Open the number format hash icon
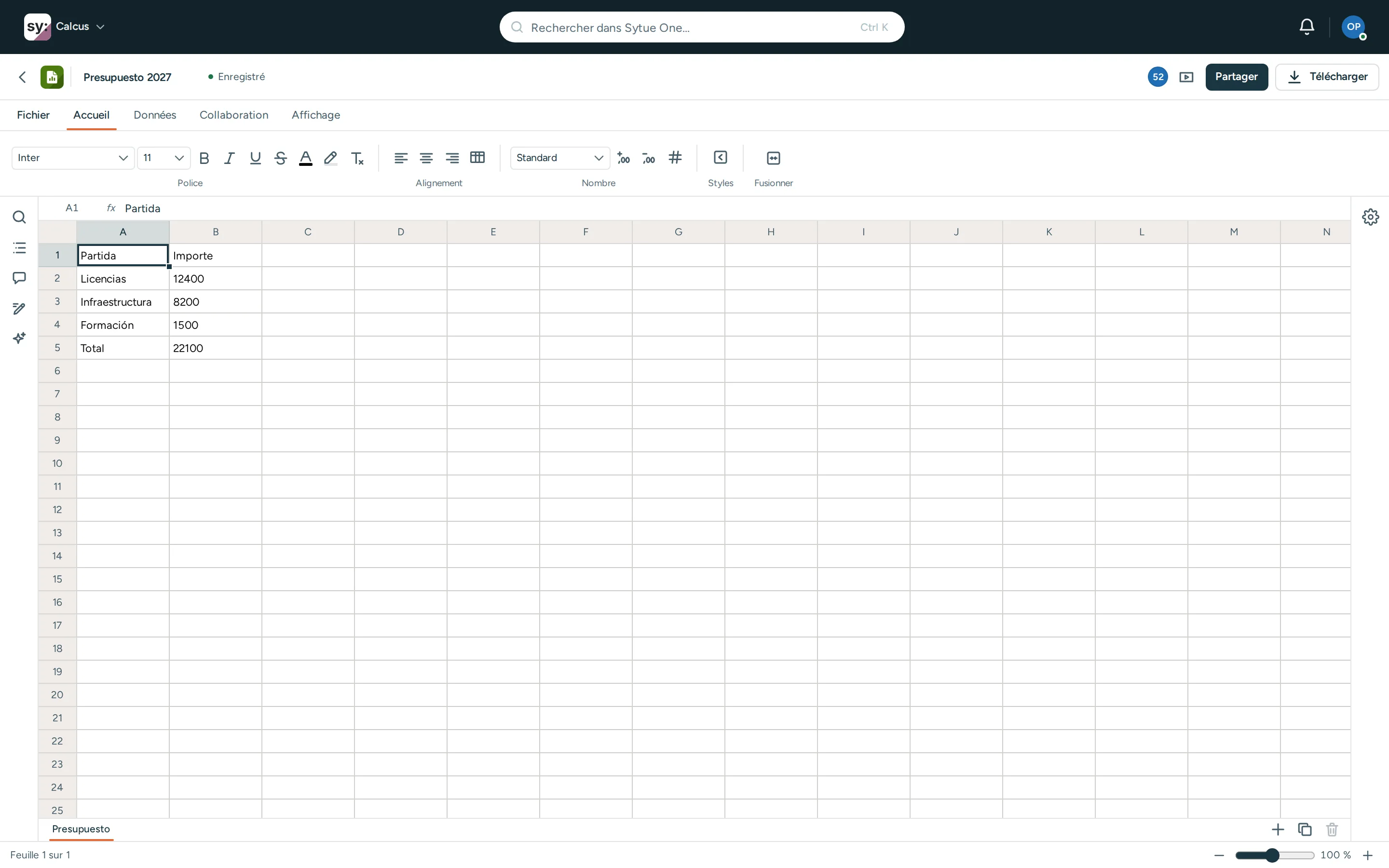 pyautogui.click(x=675, y=158)
